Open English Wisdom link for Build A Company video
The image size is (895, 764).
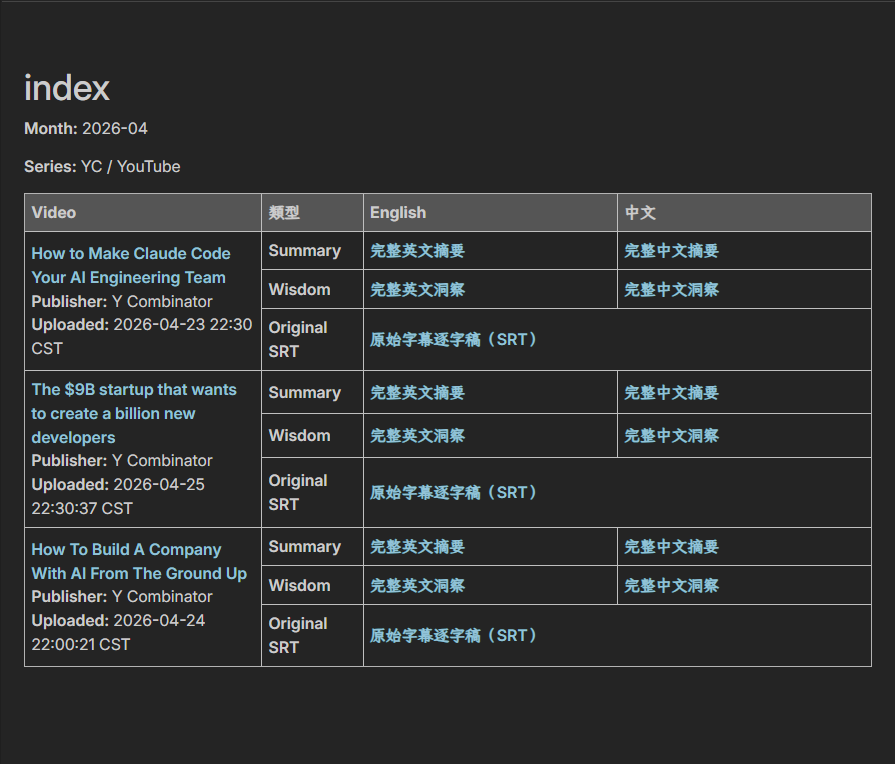coord(417,586)
